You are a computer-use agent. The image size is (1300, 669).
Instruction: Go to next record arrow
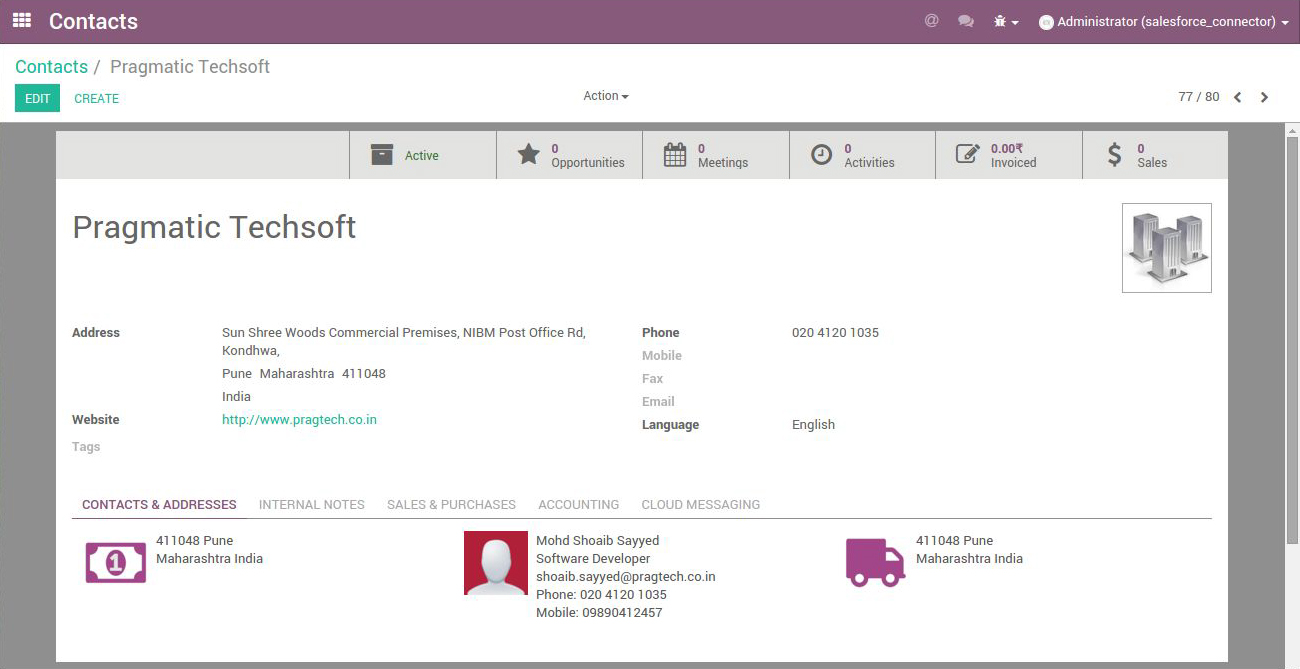coord(1264,97)
